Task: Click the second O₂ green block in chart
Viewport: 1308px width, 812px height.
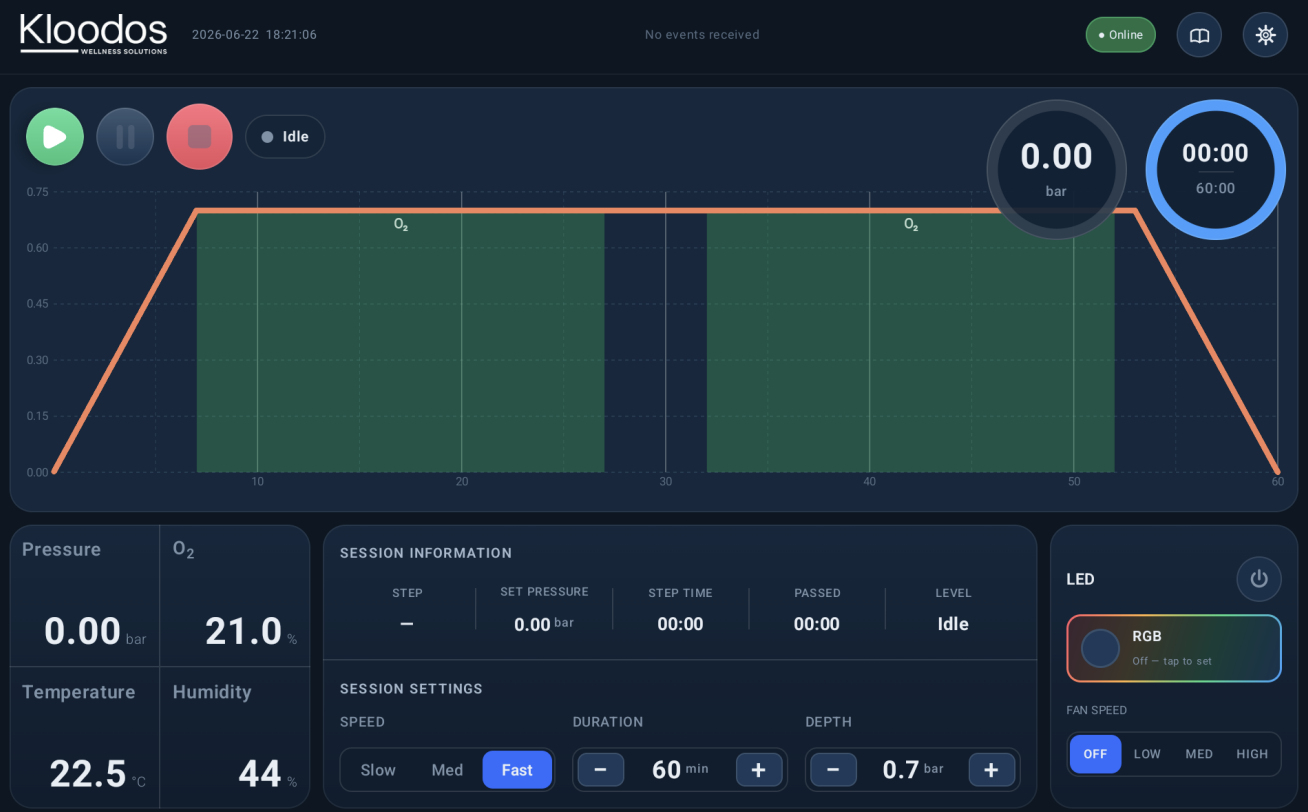Action: (910, 342)
